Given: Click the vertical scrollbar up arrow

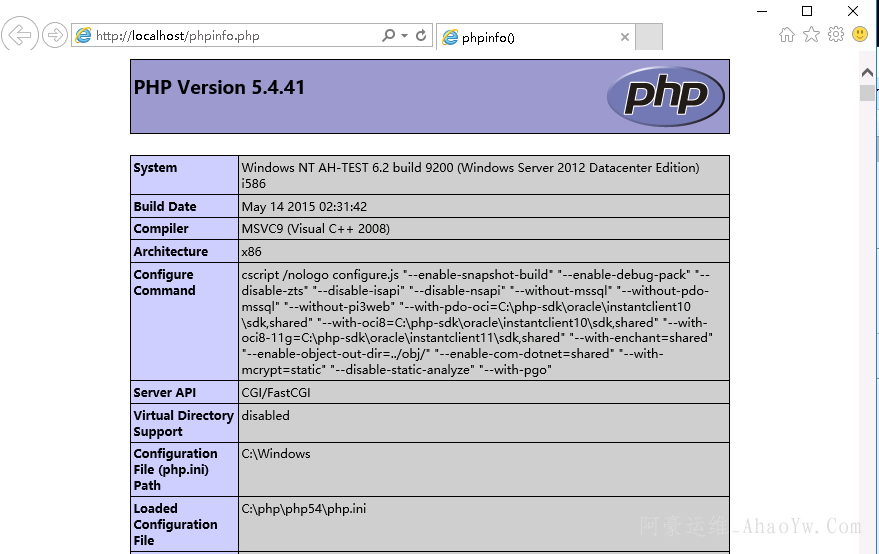Looking at the screenshot, I should [x=867, y=73].
